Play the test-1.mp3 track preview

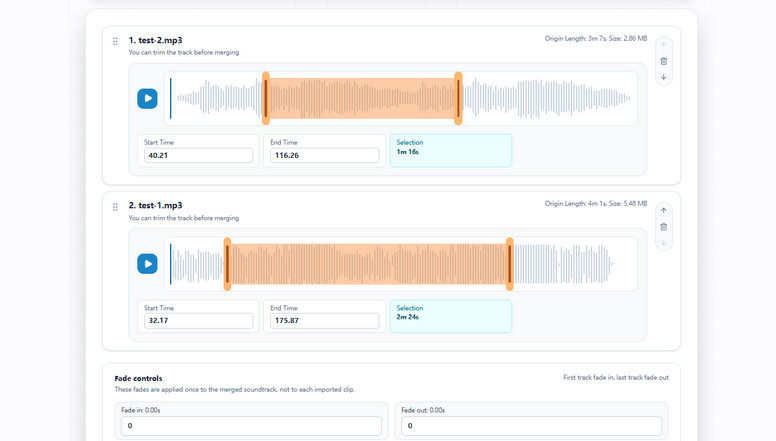[147, 264]
